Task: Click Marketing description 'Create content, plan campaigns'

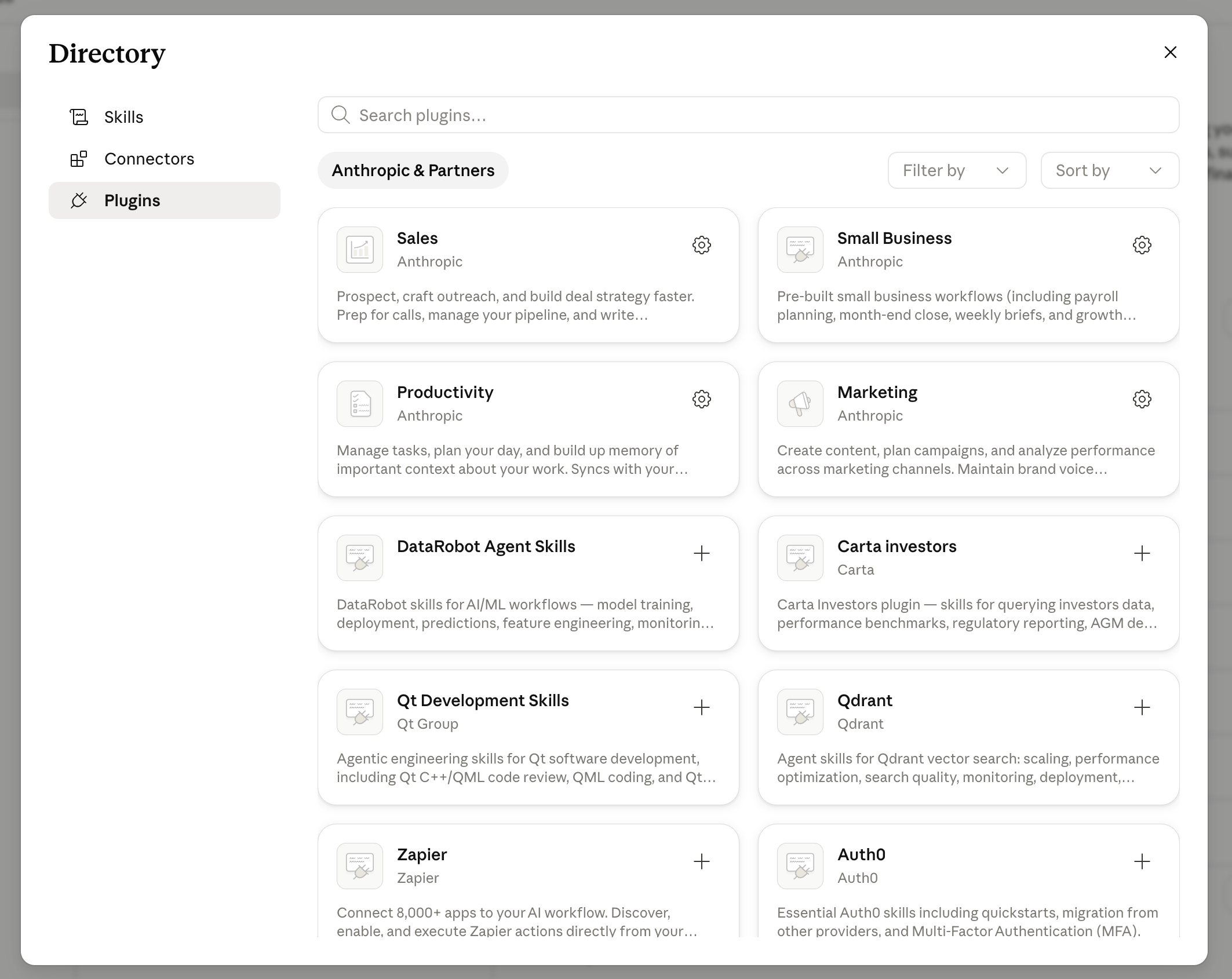Action: click(x=966, y=459)
